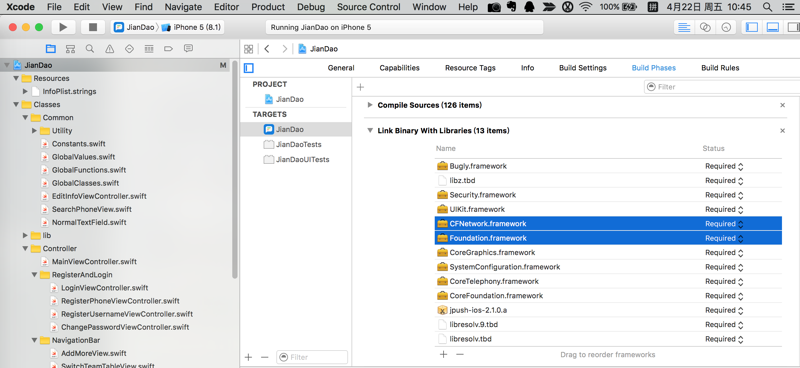Click the build phases Filter field
Image resolution: width=800 pixels, height=368 pixels.
(x=722, y=87)
